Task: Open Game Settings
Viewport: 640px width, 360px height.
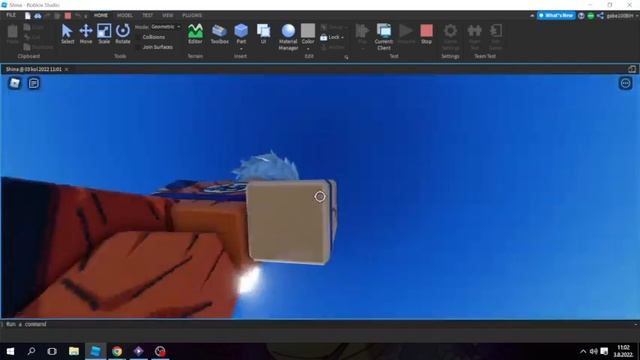Action: point(450,37)
